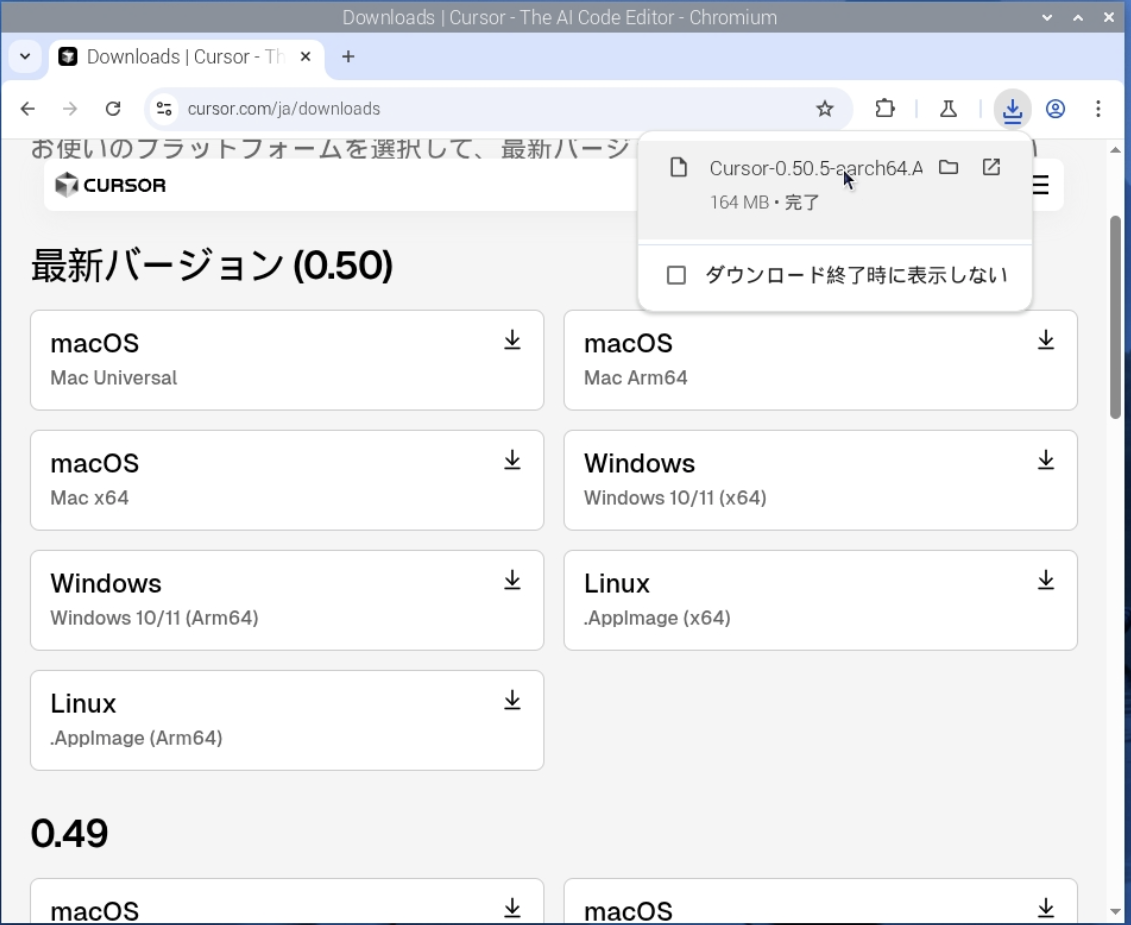1131x925 pixels.
Task: Bookmark this page with the star icon
Action: (824, 109)
